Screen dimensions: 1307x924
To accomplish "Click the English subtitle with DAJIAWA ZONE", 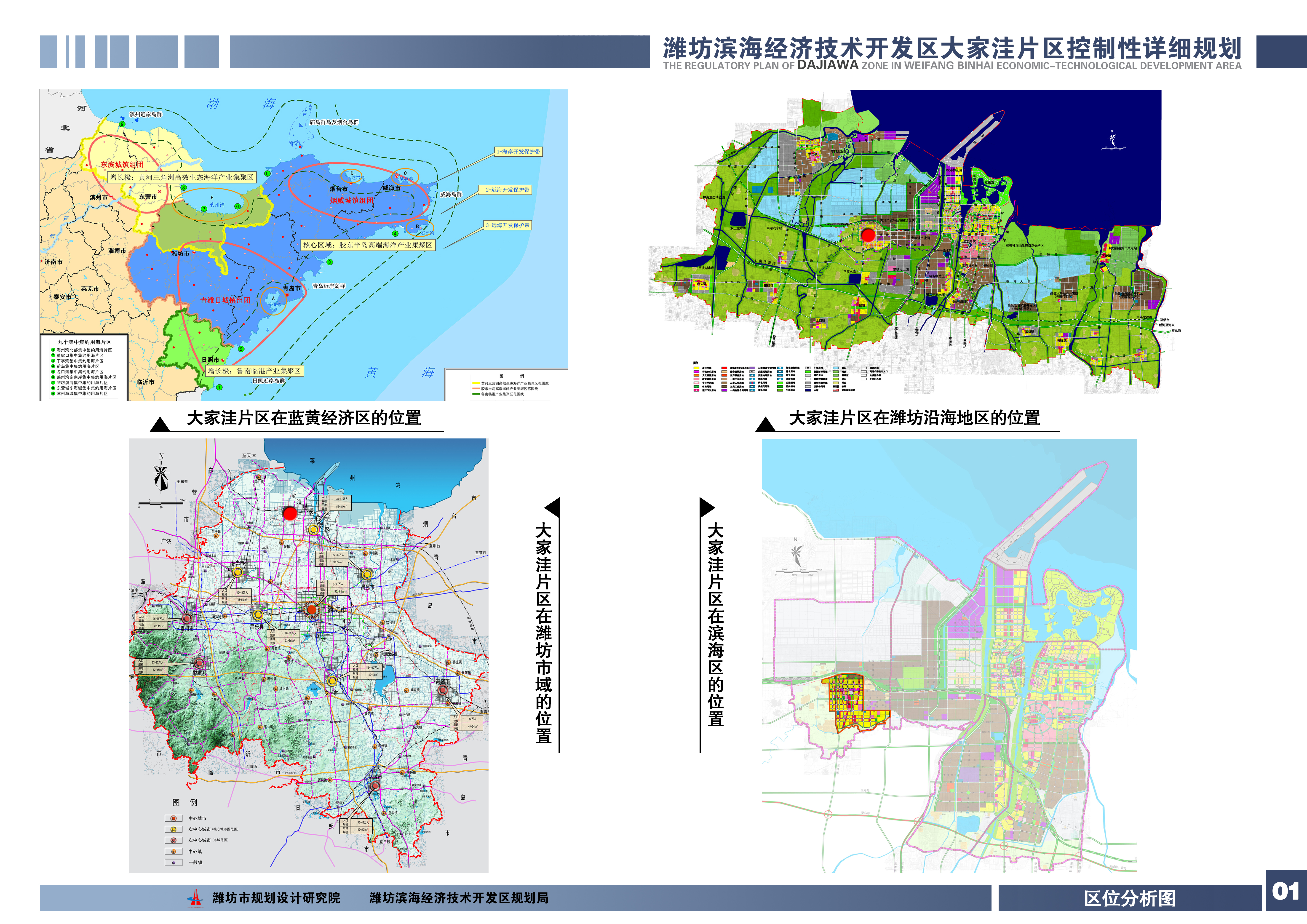I will pyautogui.click(x=952, y=65).
